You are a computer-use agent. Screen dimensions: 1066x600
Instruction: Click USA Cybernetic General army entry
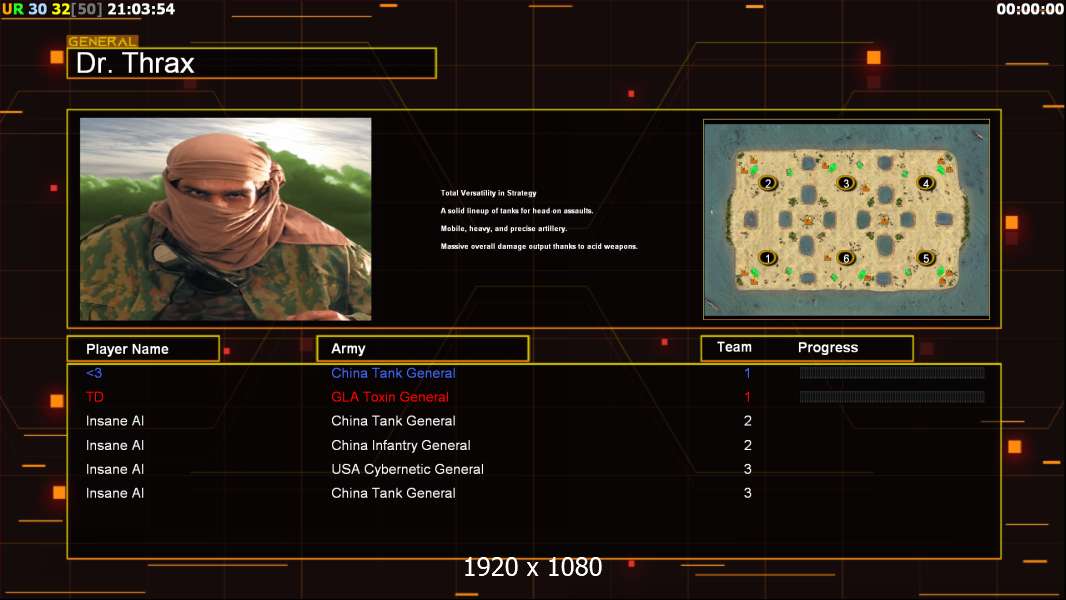[x=407, y=469]
